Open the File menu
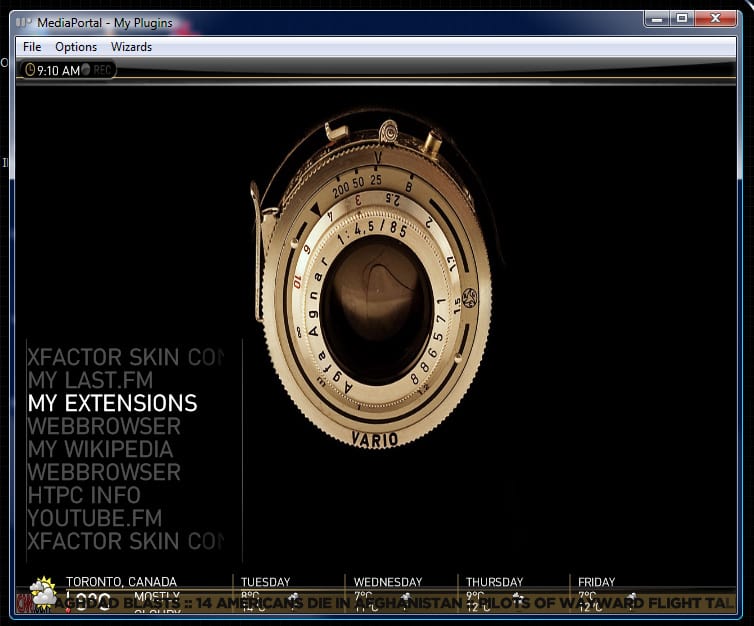754x626 pixels. click(x=32, y=47)
